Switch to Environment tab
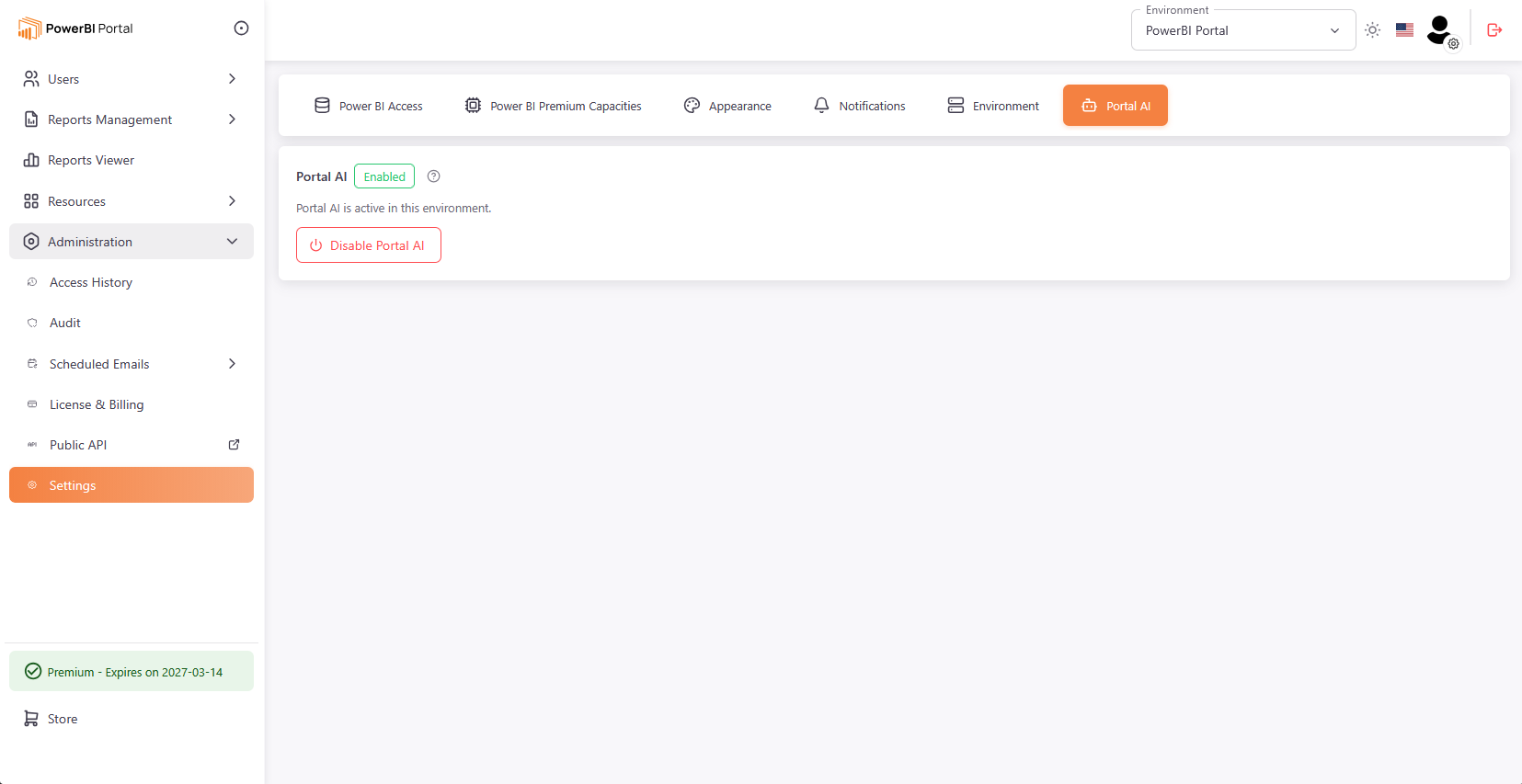The height and width of the screenshot is (784, 1522). click(993, 106)
